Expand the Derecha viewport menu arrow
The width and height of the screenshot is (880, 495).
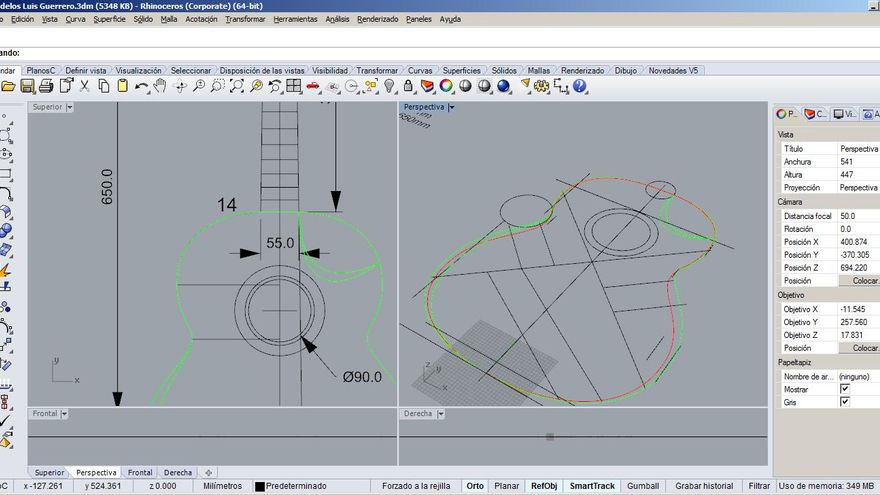tap(440, 413)
